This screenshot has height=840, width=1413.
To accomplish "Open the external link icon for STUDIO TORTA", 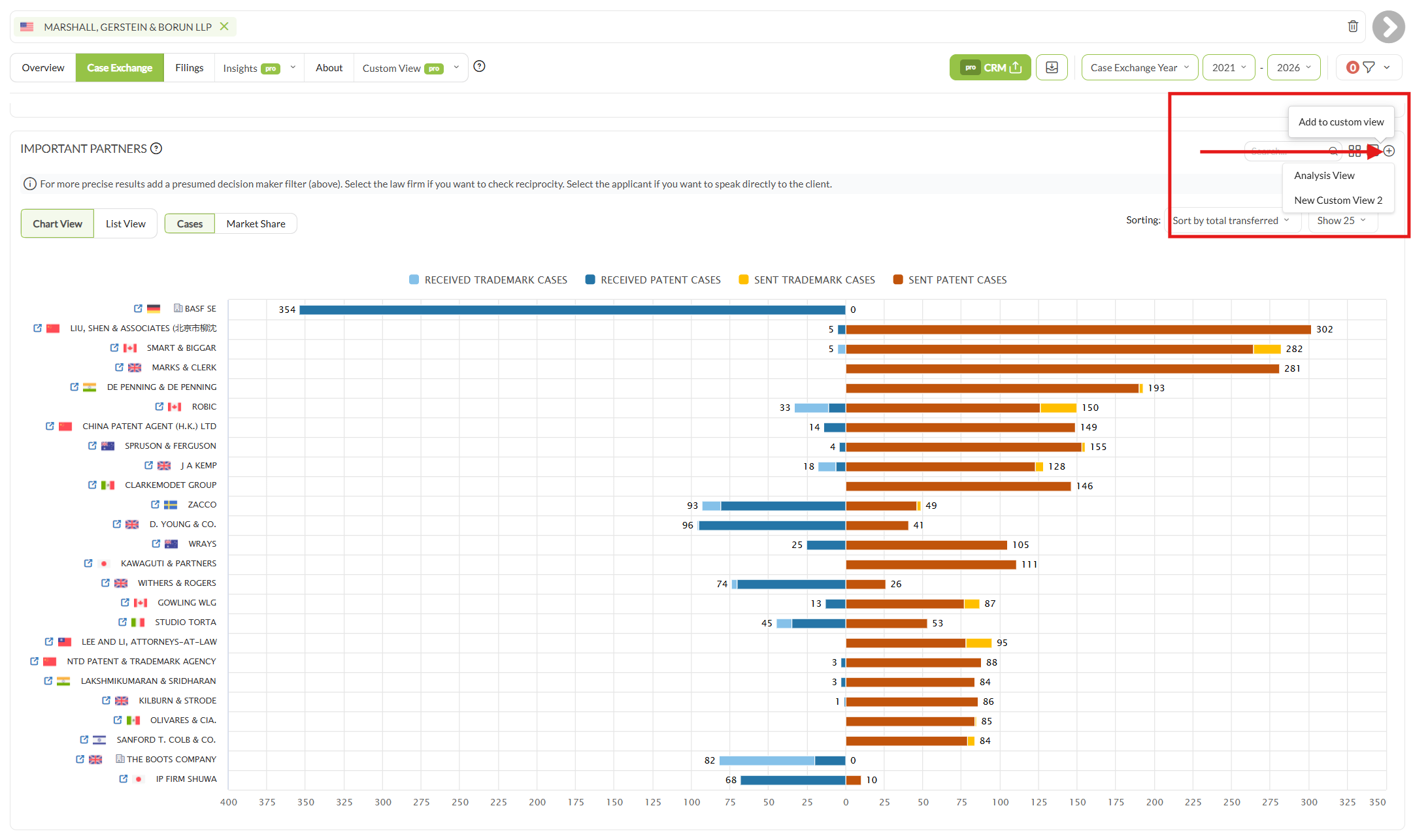I will click(x=122, y=622).
